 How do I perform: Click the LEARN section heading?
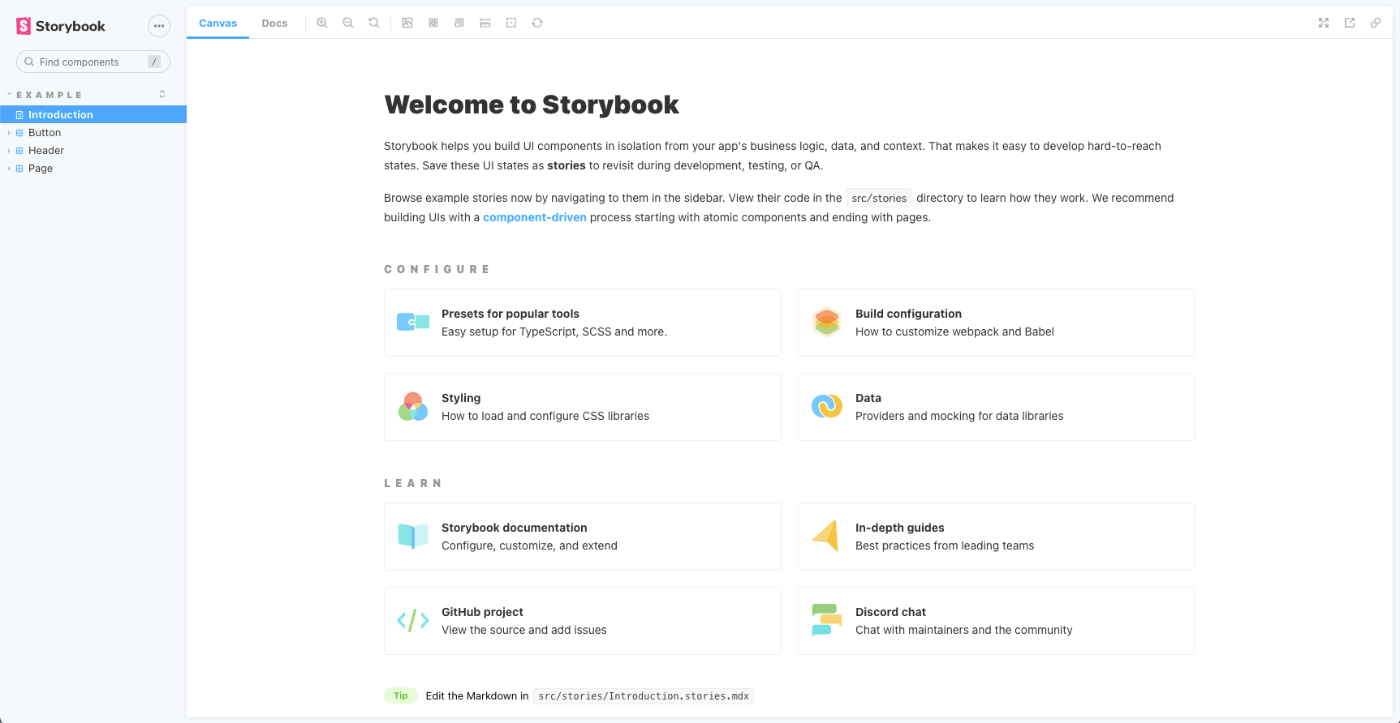coord(413,483)
